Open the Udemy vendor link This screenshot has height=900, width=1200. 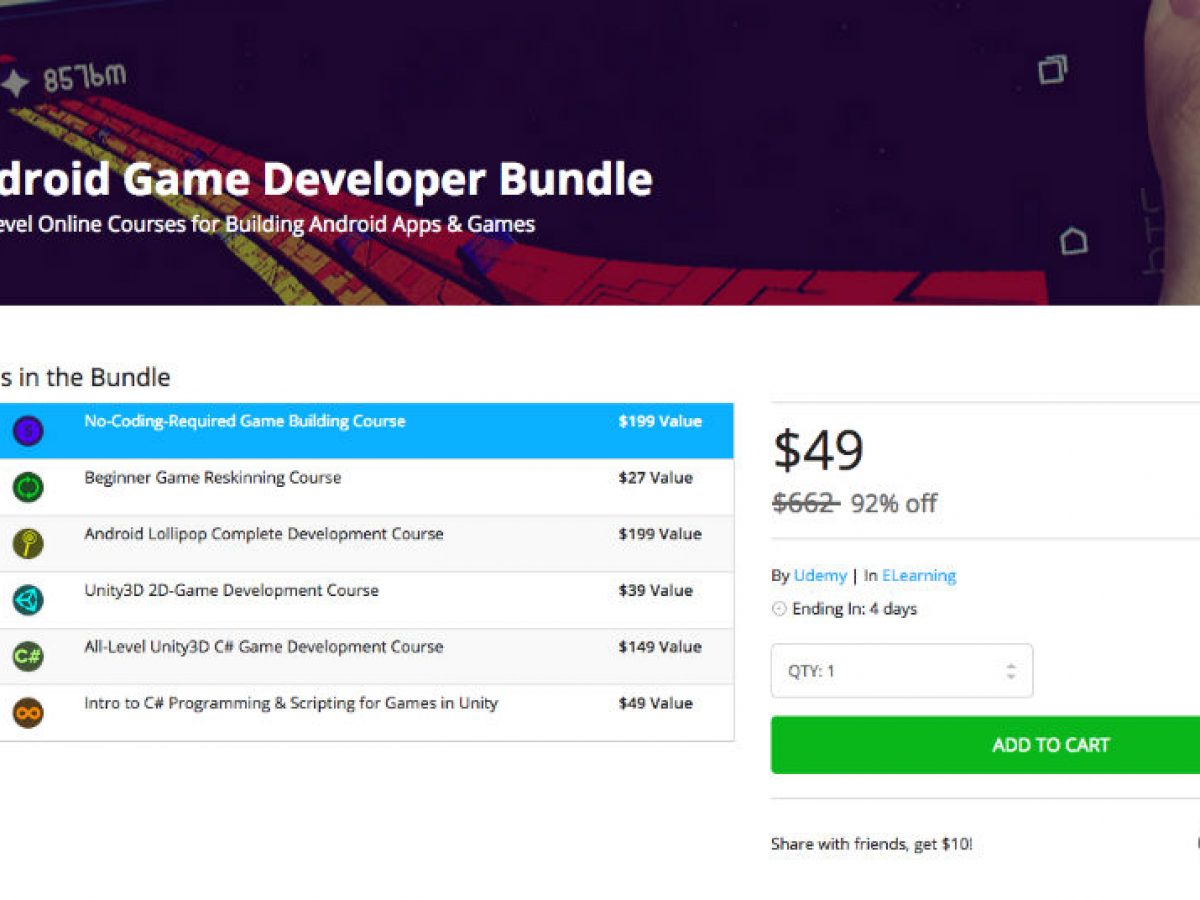tap(819, 576)
